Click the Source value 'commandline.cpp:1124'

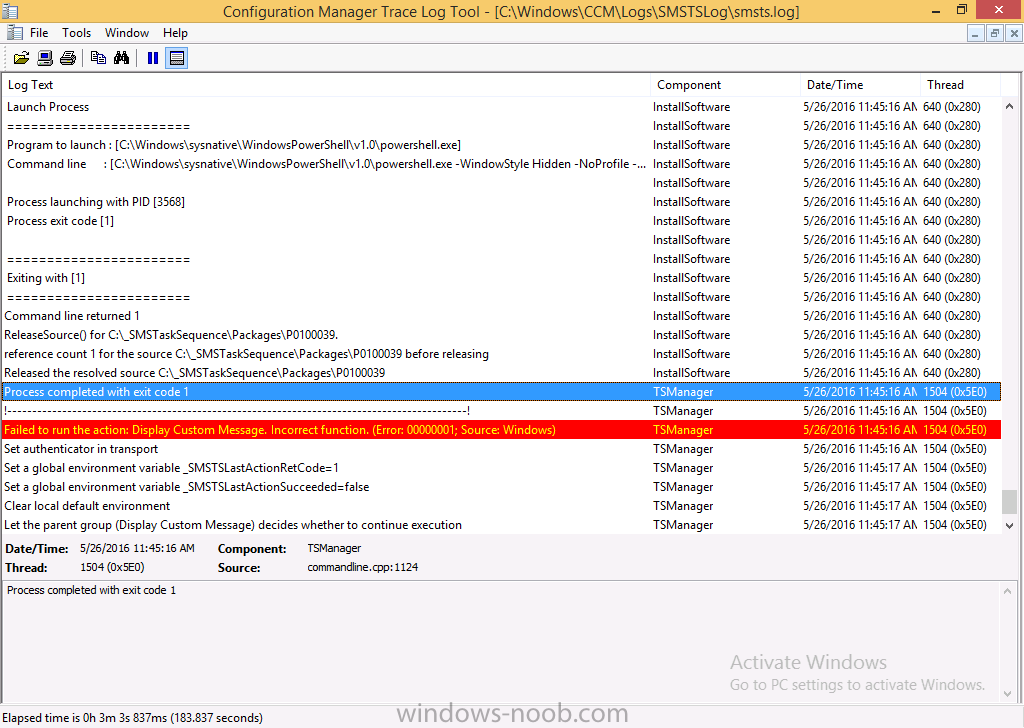[362, 567]
